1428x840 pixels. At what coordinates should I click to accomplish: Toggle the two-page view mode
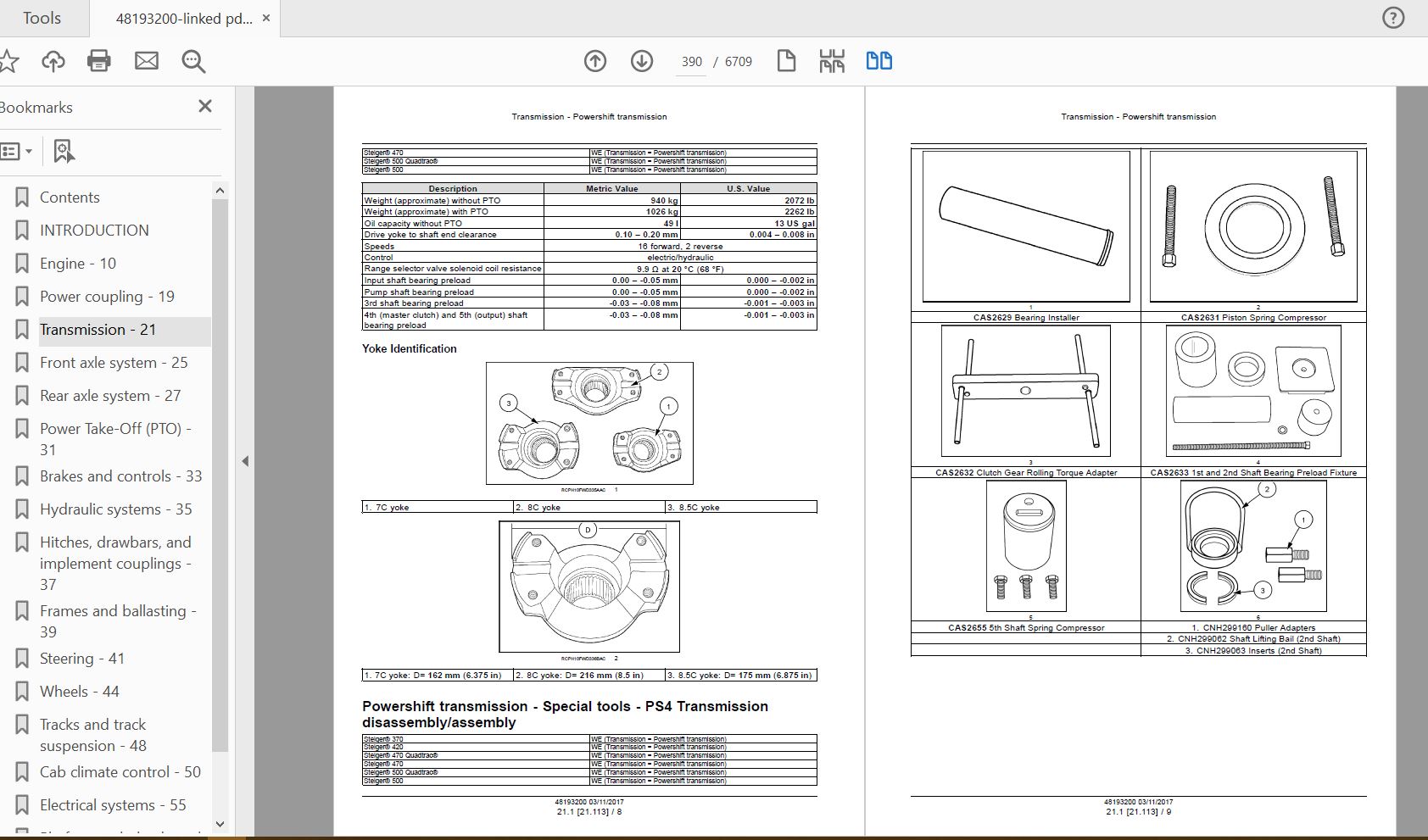(879, 61)
